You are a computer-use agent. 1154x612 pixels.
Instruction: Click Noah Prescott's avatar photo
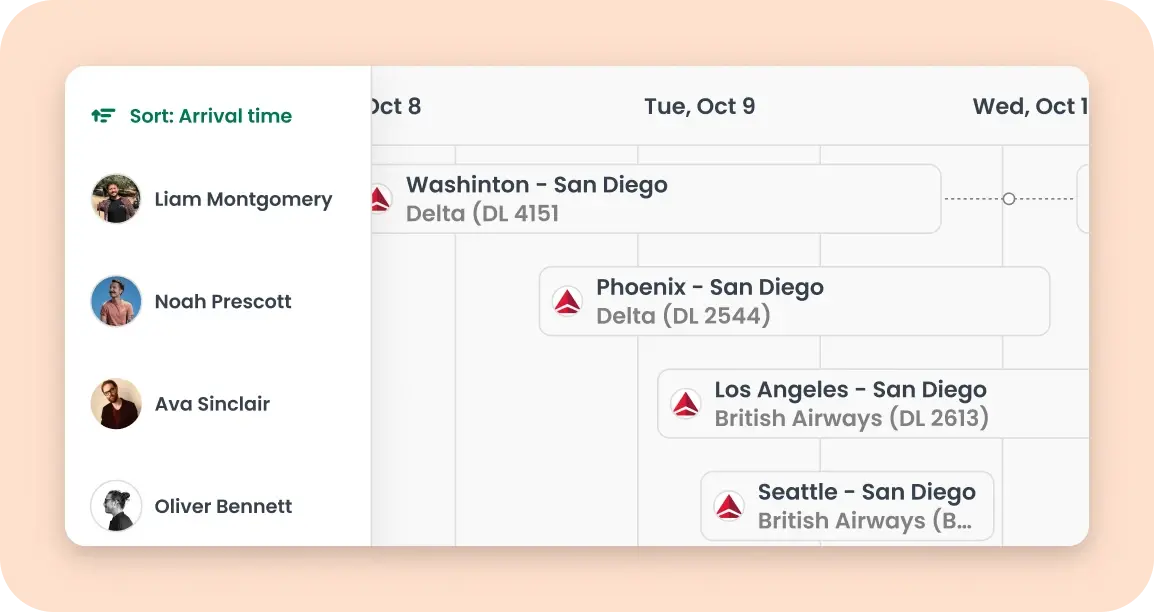tap(116, 302)
